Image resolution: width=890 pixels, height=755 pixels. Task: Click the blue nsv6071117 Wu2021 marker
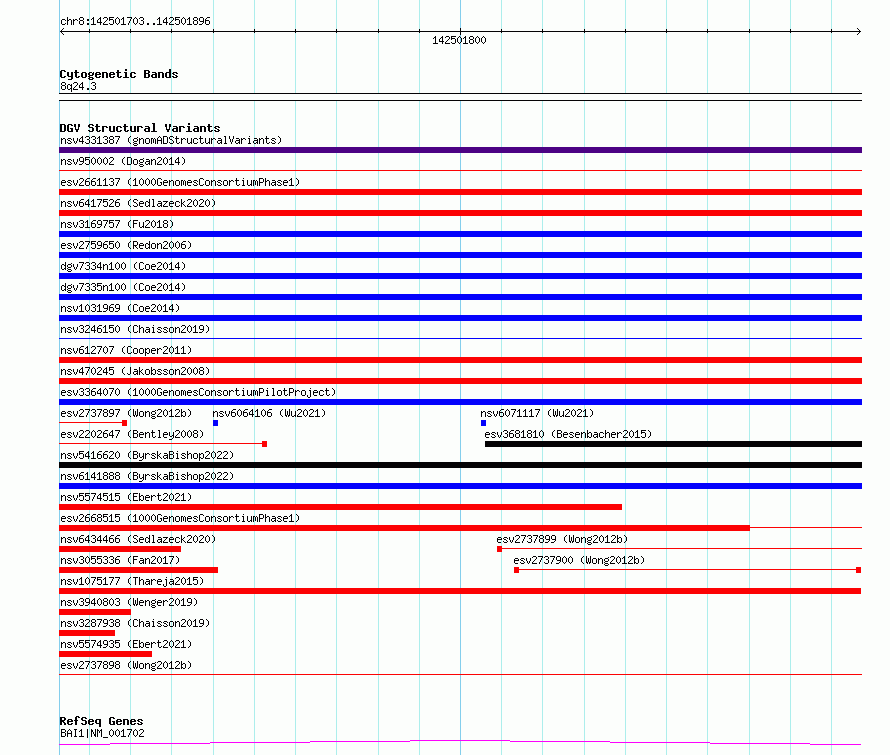[x=484, y=423]
